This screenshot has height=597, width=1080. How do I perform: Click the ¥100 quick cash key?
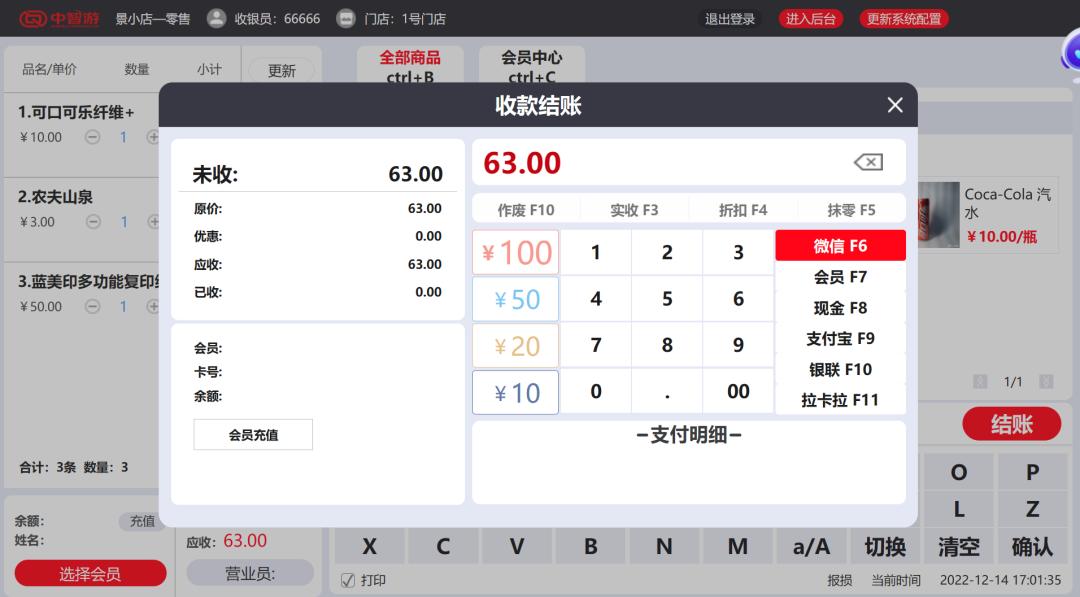point(515,252)
